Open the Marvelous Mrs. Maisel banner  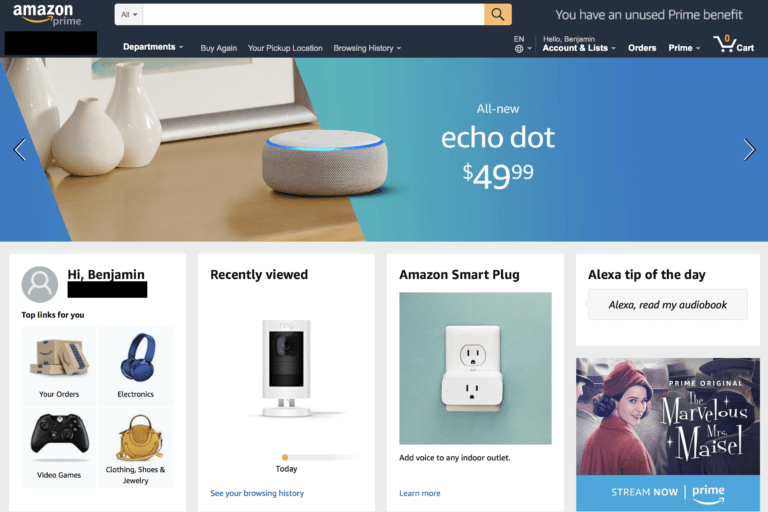[668, 435]
